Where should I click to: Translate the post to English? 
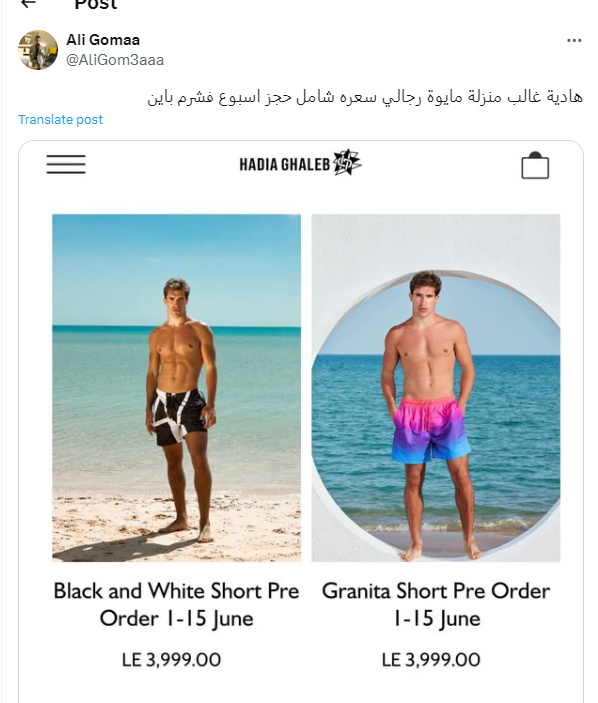pos(61,120)
